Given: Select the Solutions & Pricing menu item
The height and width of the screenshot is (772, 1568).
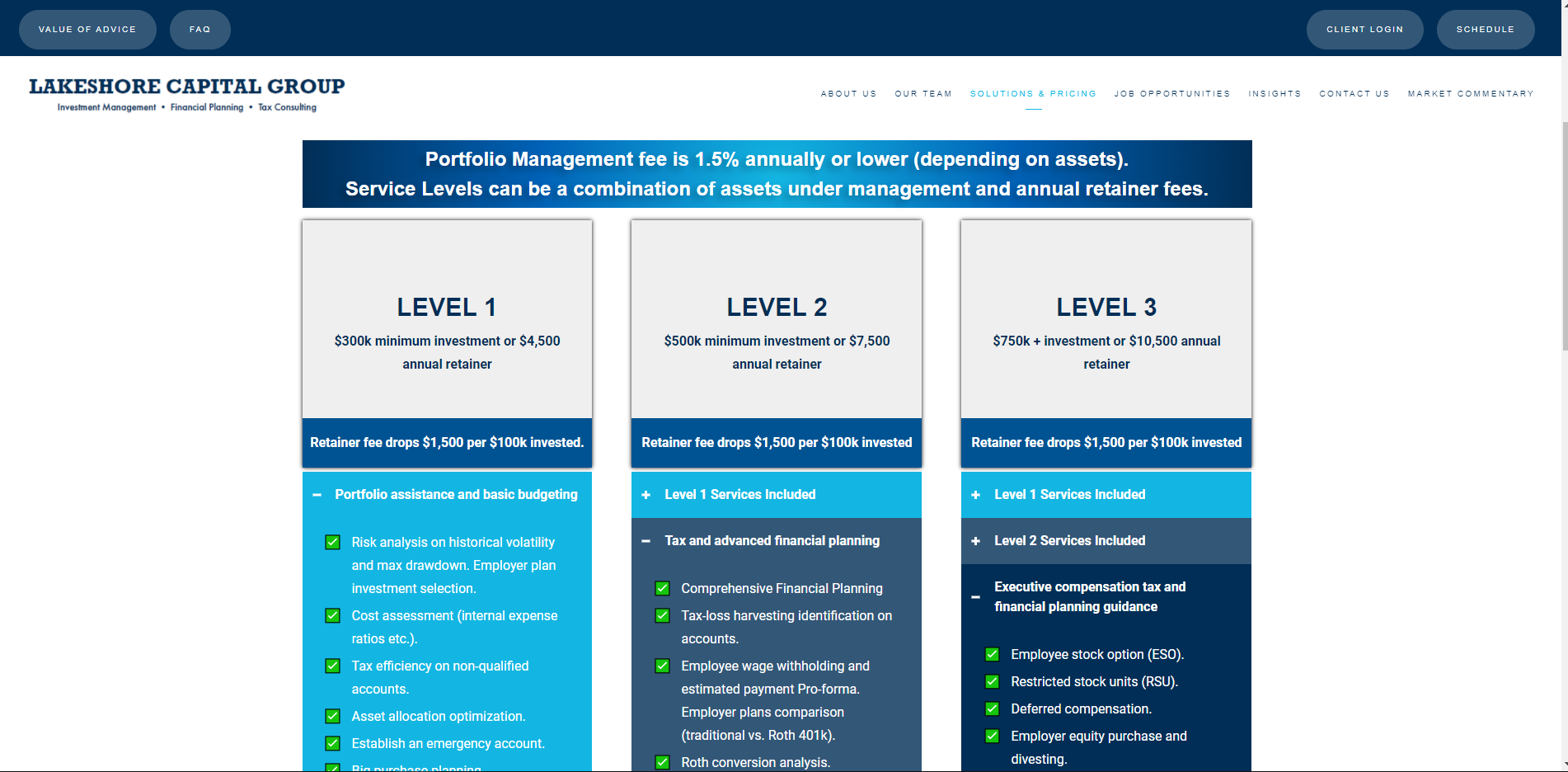Looking at the screenshot, I should click(x=1033, y=94).
